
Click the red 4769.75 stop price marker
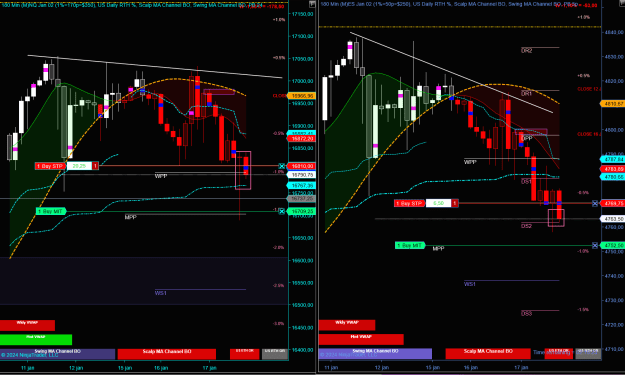613,203
